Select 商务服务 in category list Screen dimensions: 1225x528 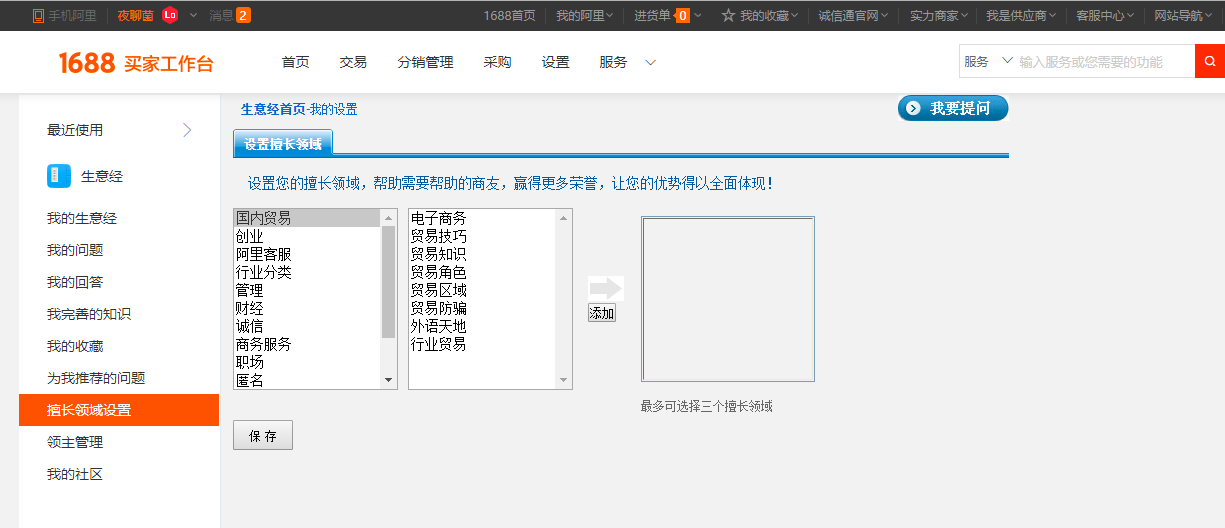tap(307, 344)
